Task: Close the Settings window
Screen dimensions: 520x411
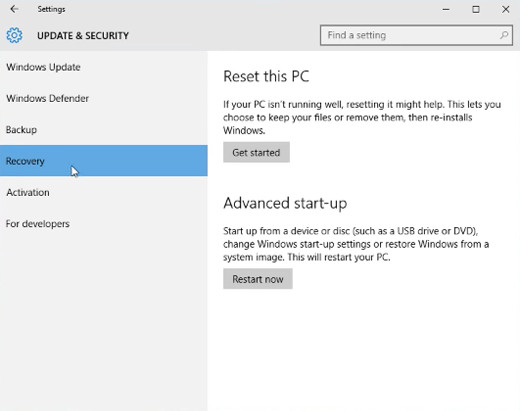Action: [506, 9]
